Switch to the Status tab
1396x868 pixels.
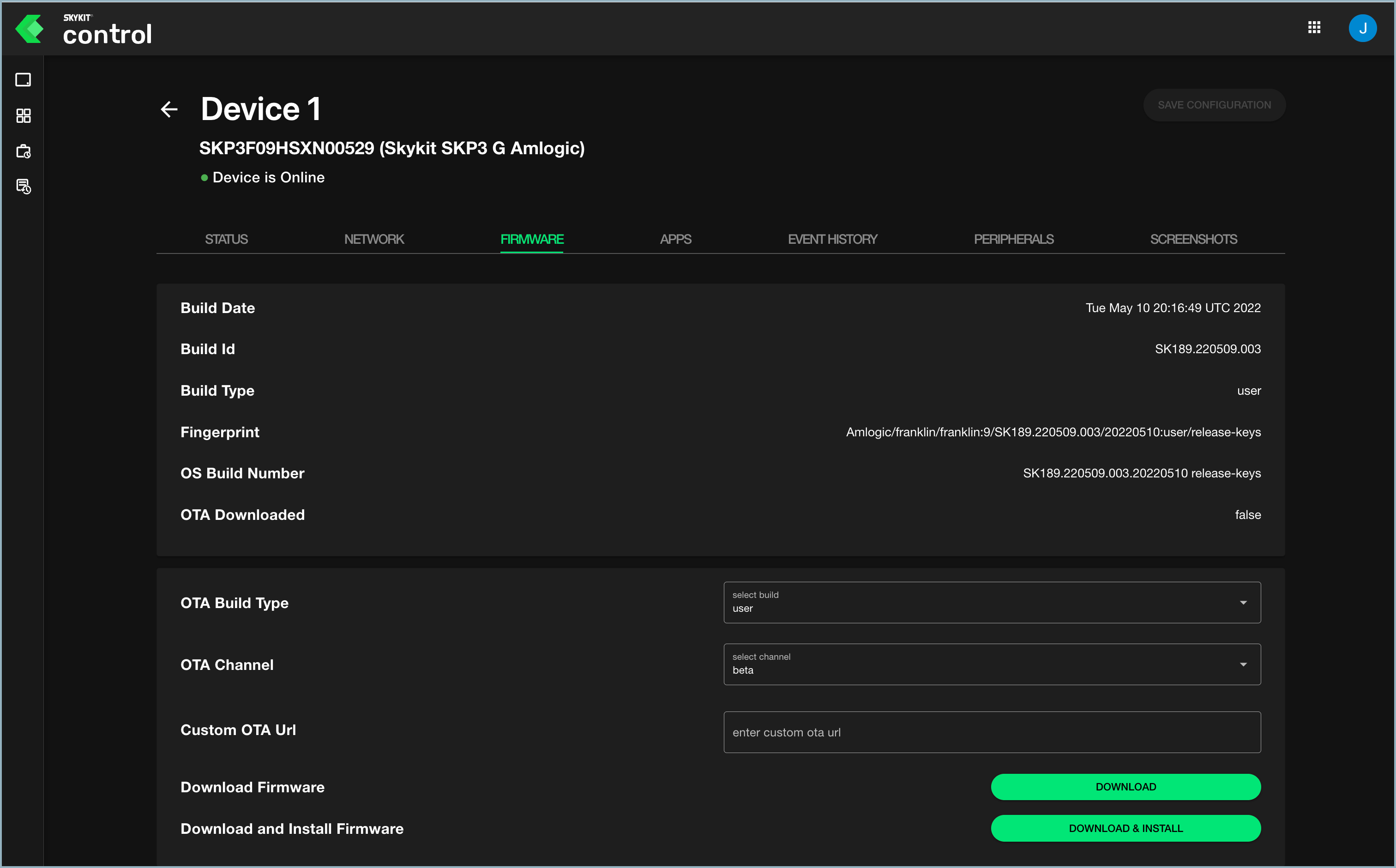tap(226, 239)
